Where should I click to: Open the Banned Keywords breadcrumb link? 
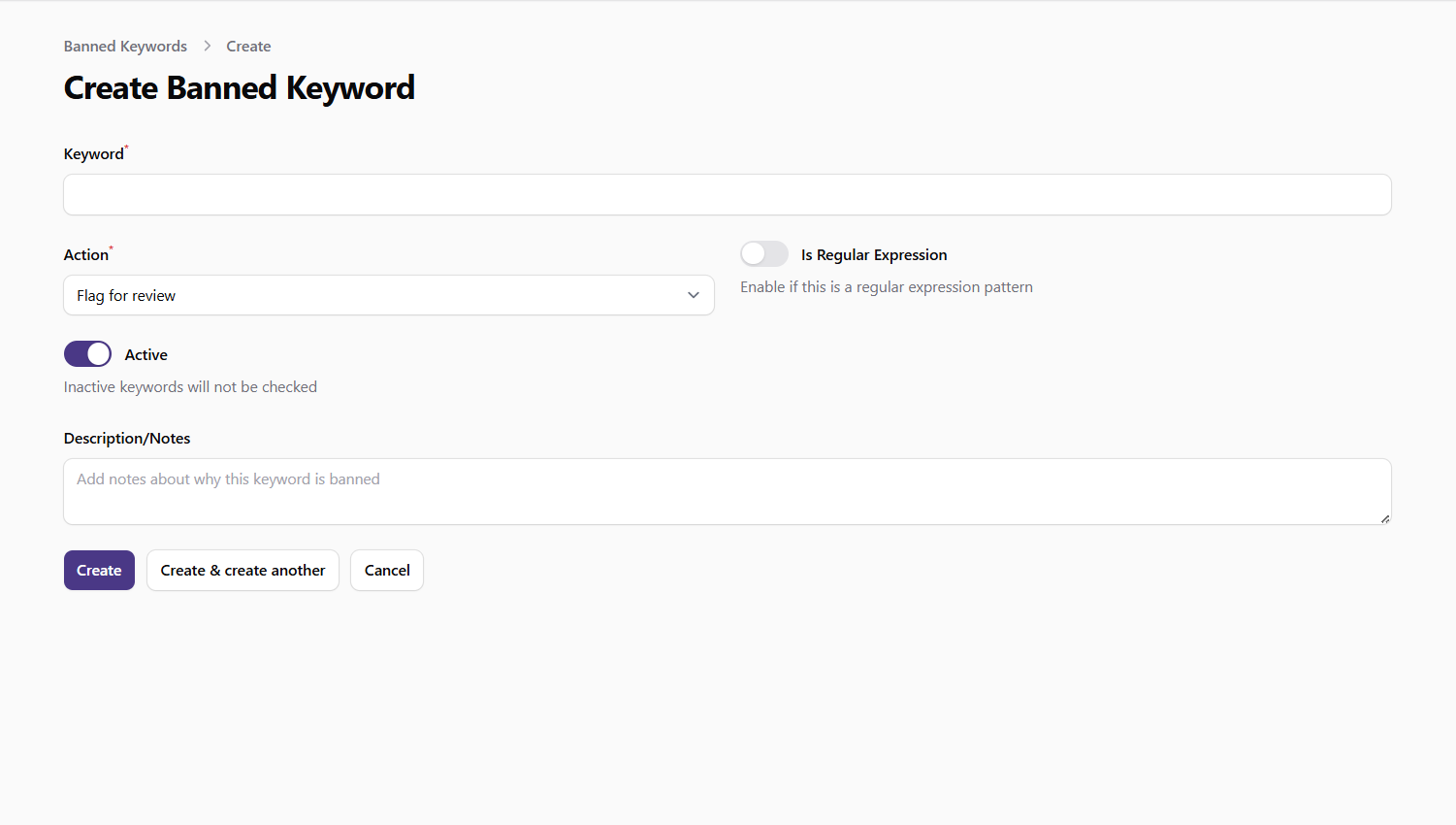pos(125,46)
